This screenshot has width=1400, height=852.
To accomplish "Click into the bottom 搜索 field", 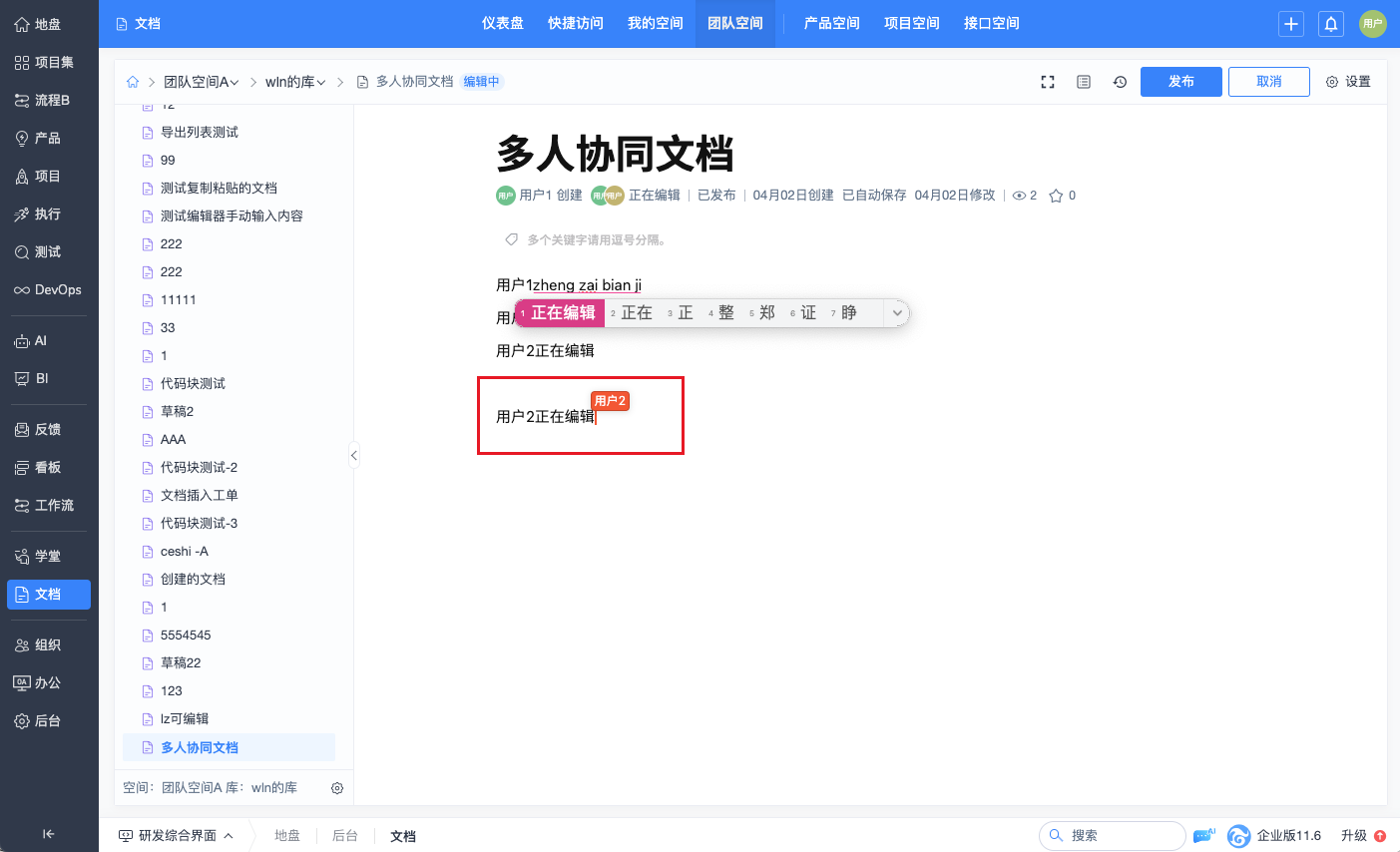I will [x=1113, y=836].
